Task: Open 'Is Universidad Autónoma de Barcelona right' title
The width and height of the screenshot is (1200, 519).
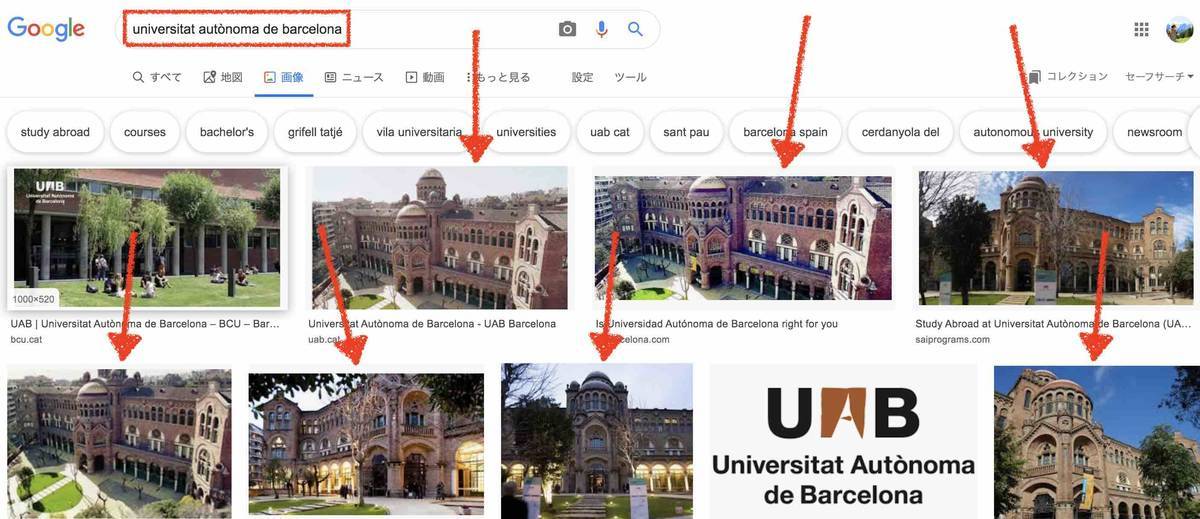Action: (717, 324)
